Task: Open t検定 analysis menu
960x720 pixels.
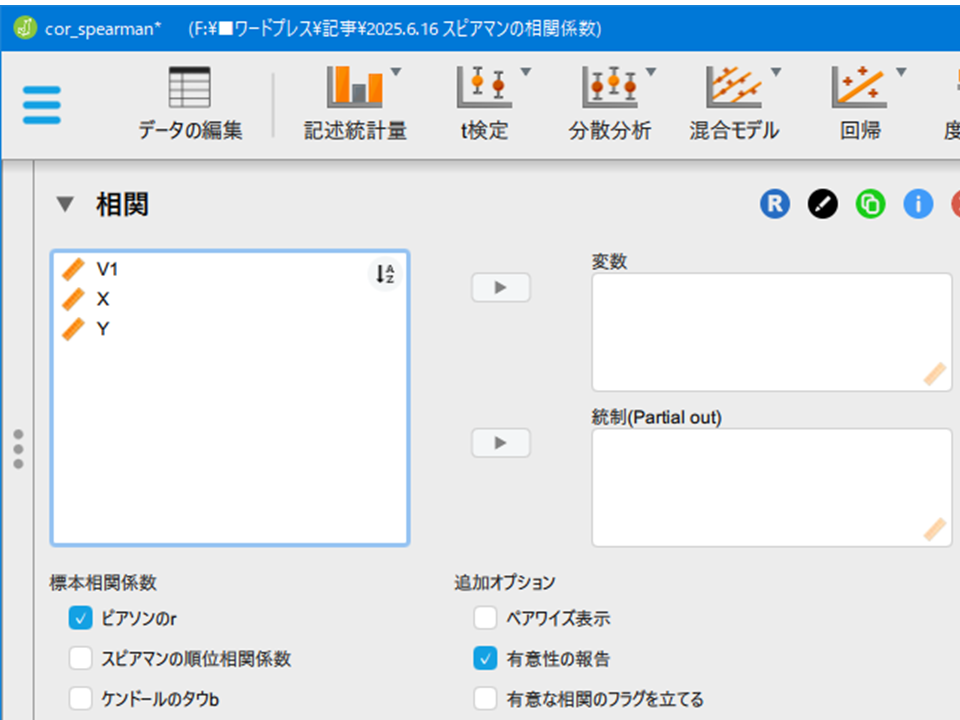Action: coord(484,103)
